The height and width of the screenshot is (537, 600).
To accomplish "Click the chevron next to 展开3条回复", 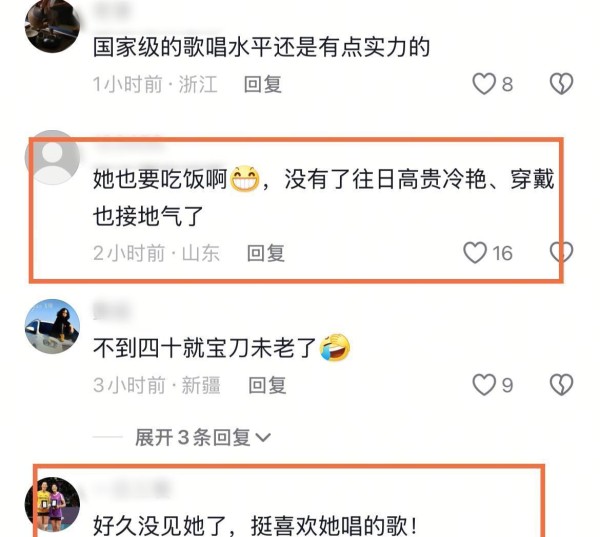I will (x=263, y=437).
